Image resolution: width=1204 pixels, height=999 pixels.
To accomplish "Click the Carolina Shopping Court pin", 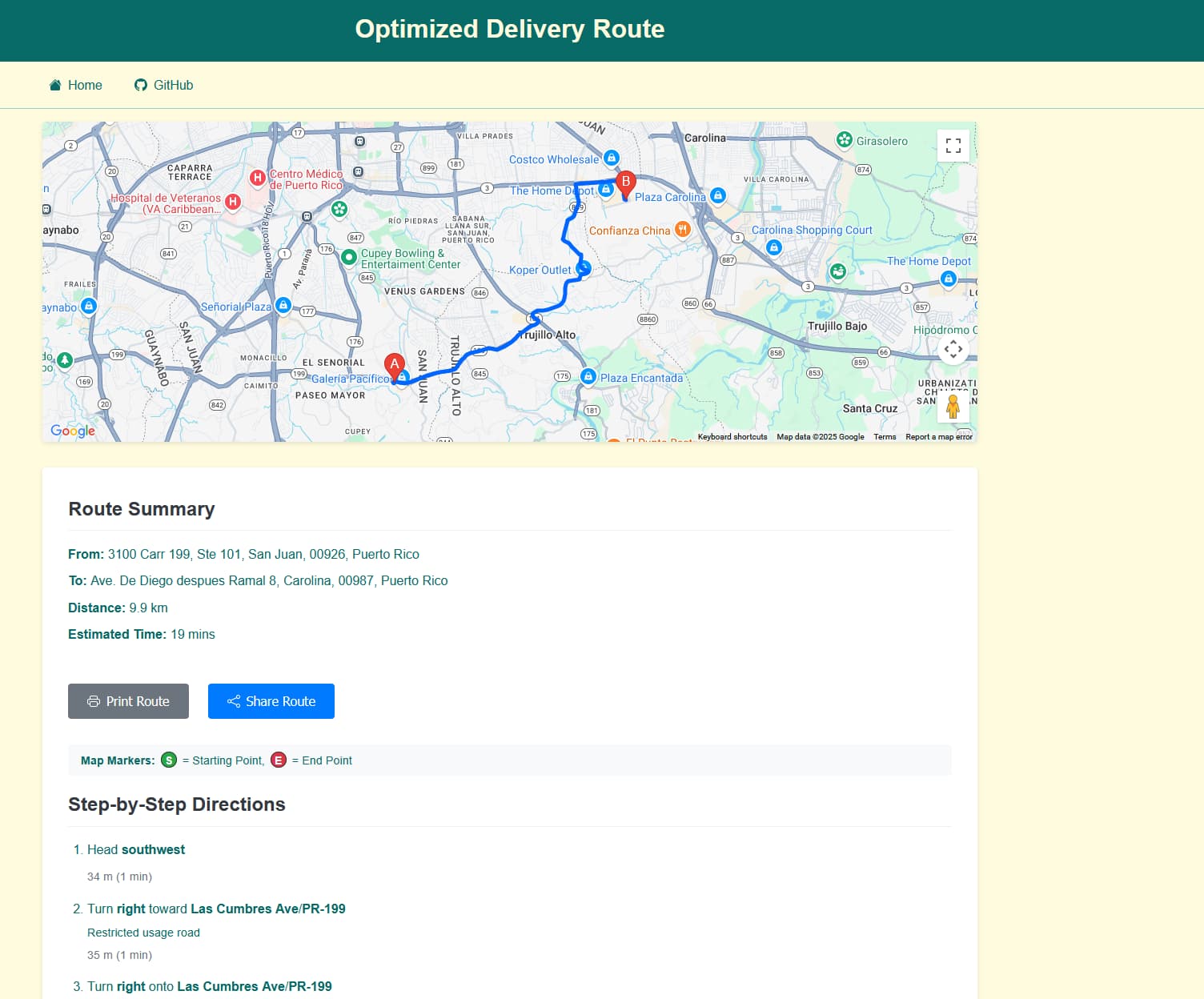I will pyautogui.click(x=773, y=247).
